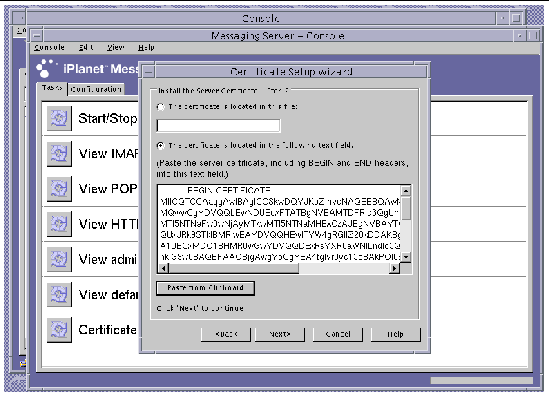Open the Messaging Server Console window menu
Viewport: 549px width, 396px height.
coord(37,36)
